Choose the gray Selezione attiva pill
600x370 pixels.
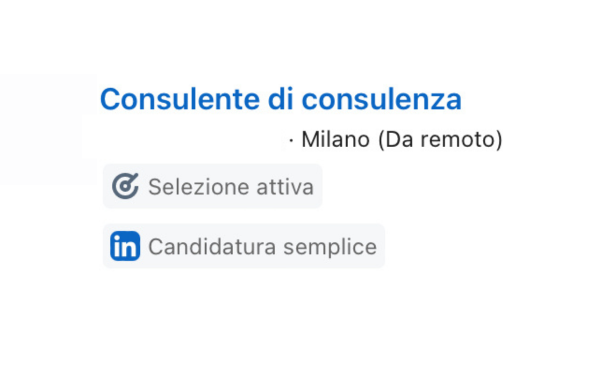[212, 186]
